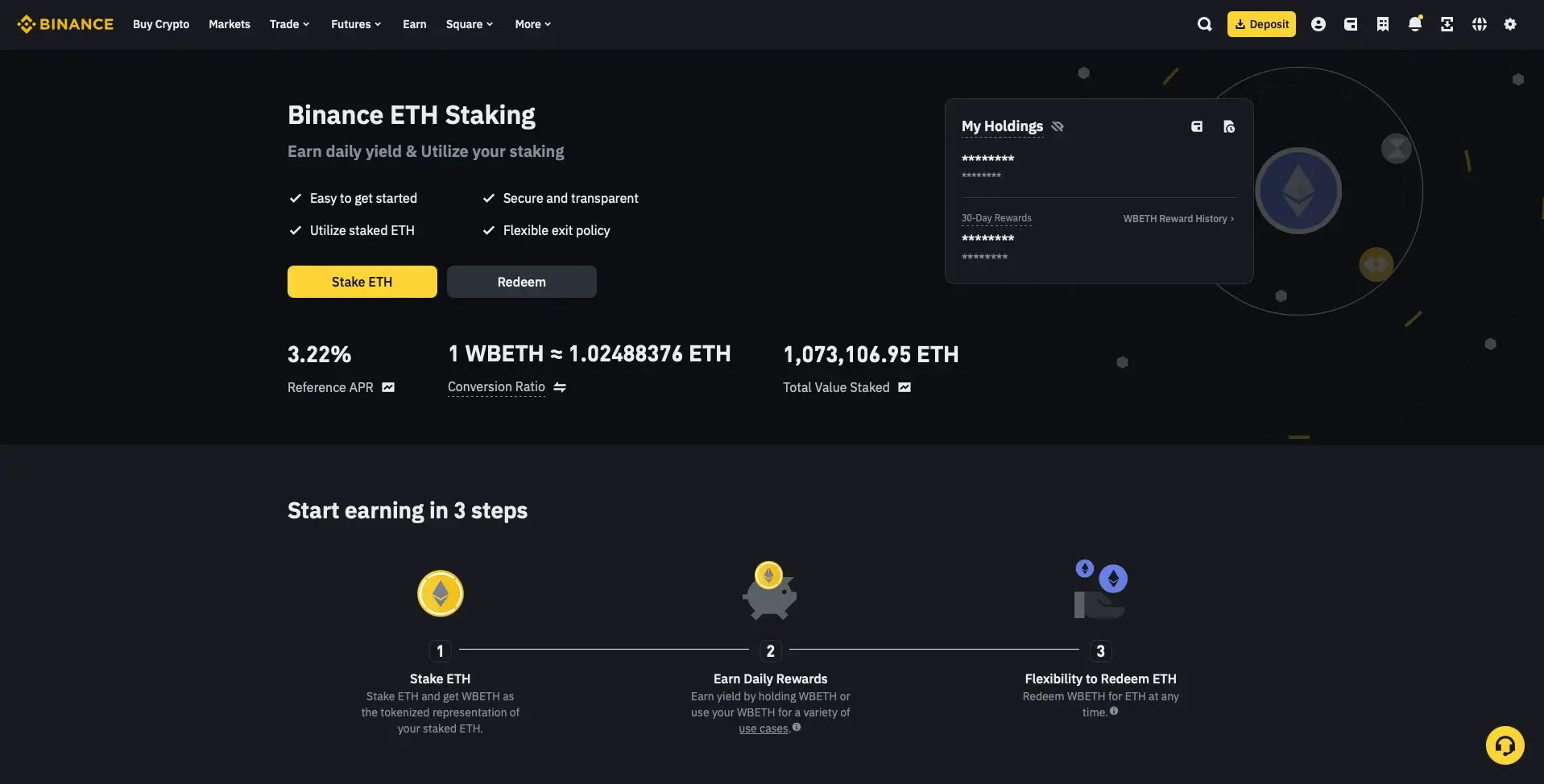The height and width of the screenshot is (784, 1544).
Task: Click 'Flexible exit policy' feature text
Action: (x=557, y=231)
